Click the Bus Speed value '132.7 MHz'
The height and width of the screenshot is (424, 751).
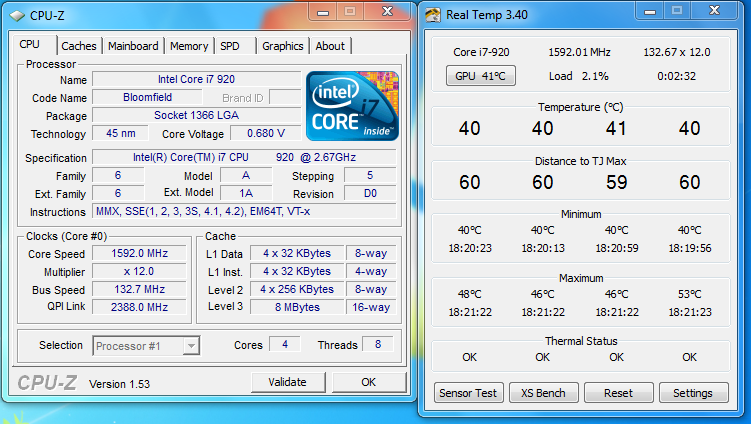click(139, 289)
